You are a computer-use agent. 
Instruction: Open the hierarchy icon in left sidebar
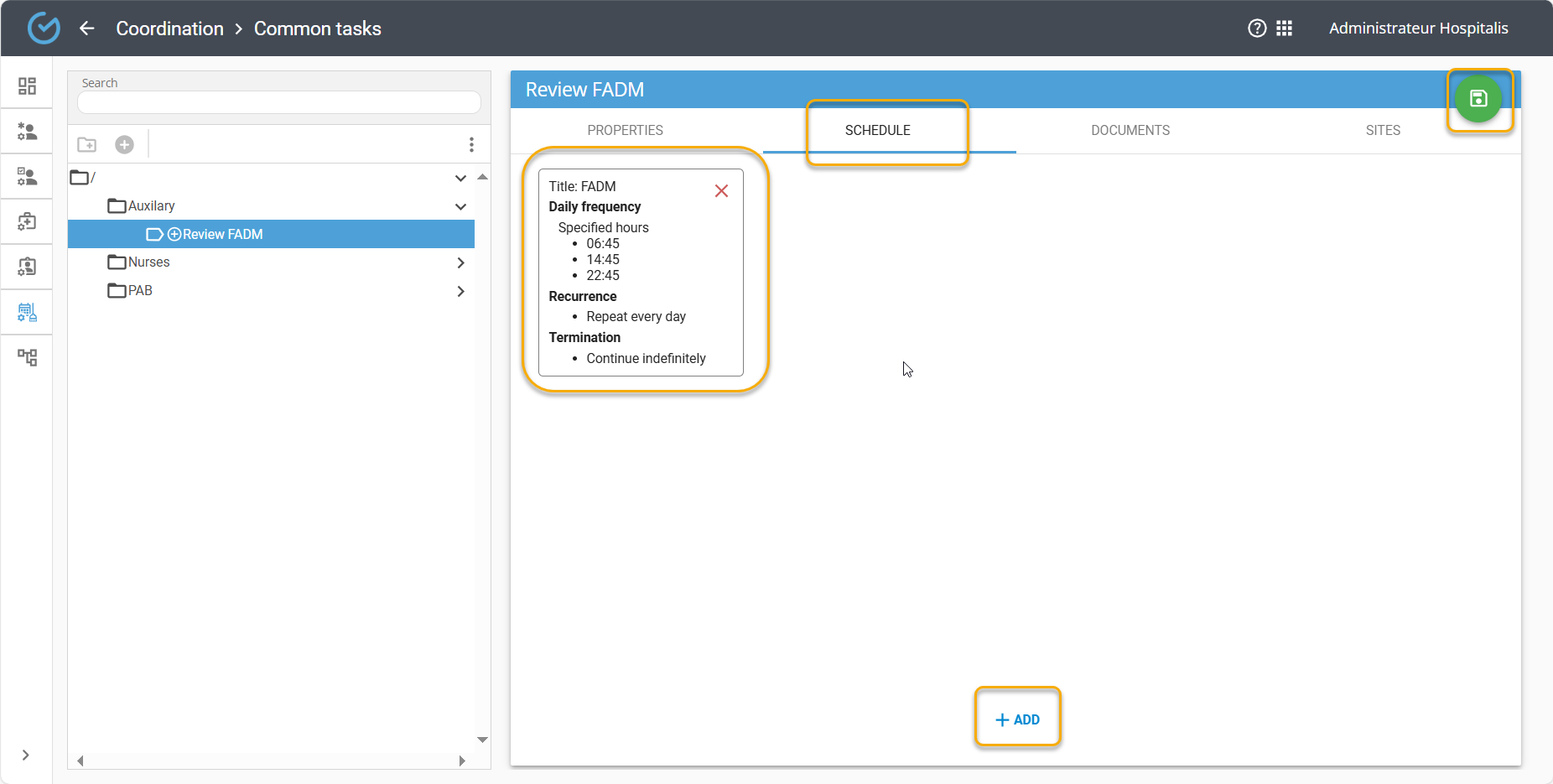[x=27, y=358]
